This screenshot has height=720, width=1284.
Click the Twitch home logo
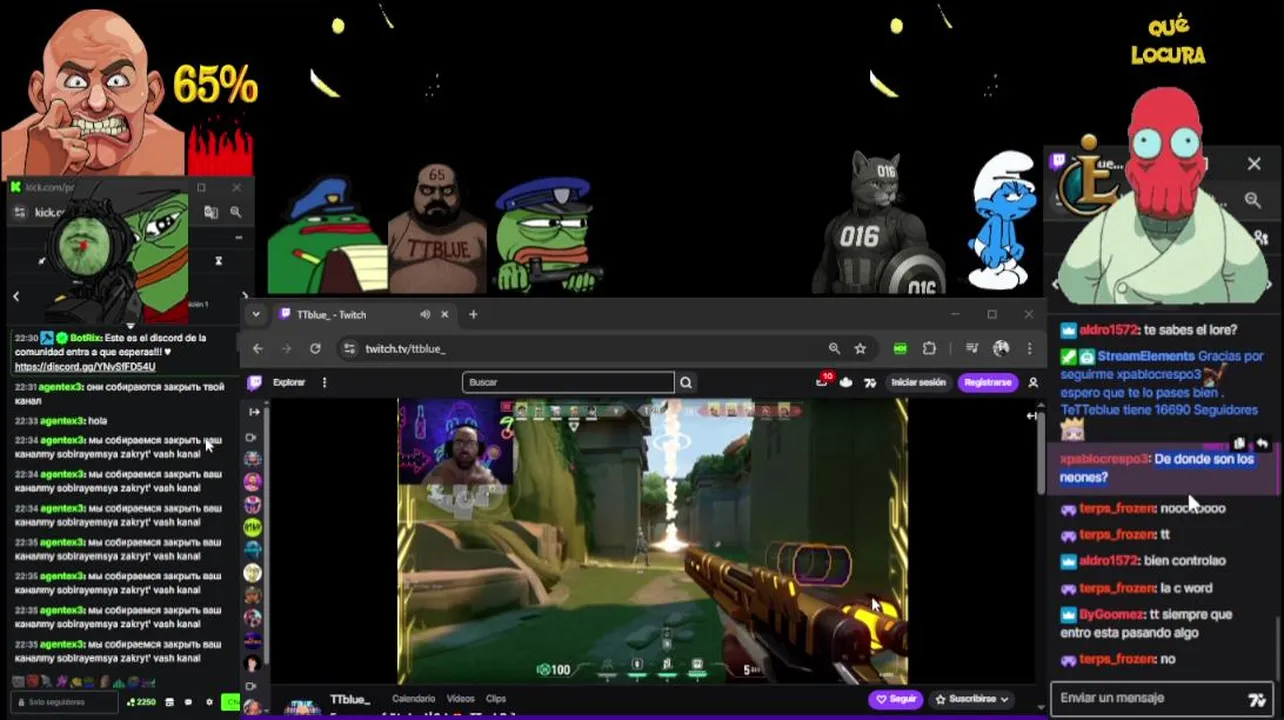tap(255, 382)
